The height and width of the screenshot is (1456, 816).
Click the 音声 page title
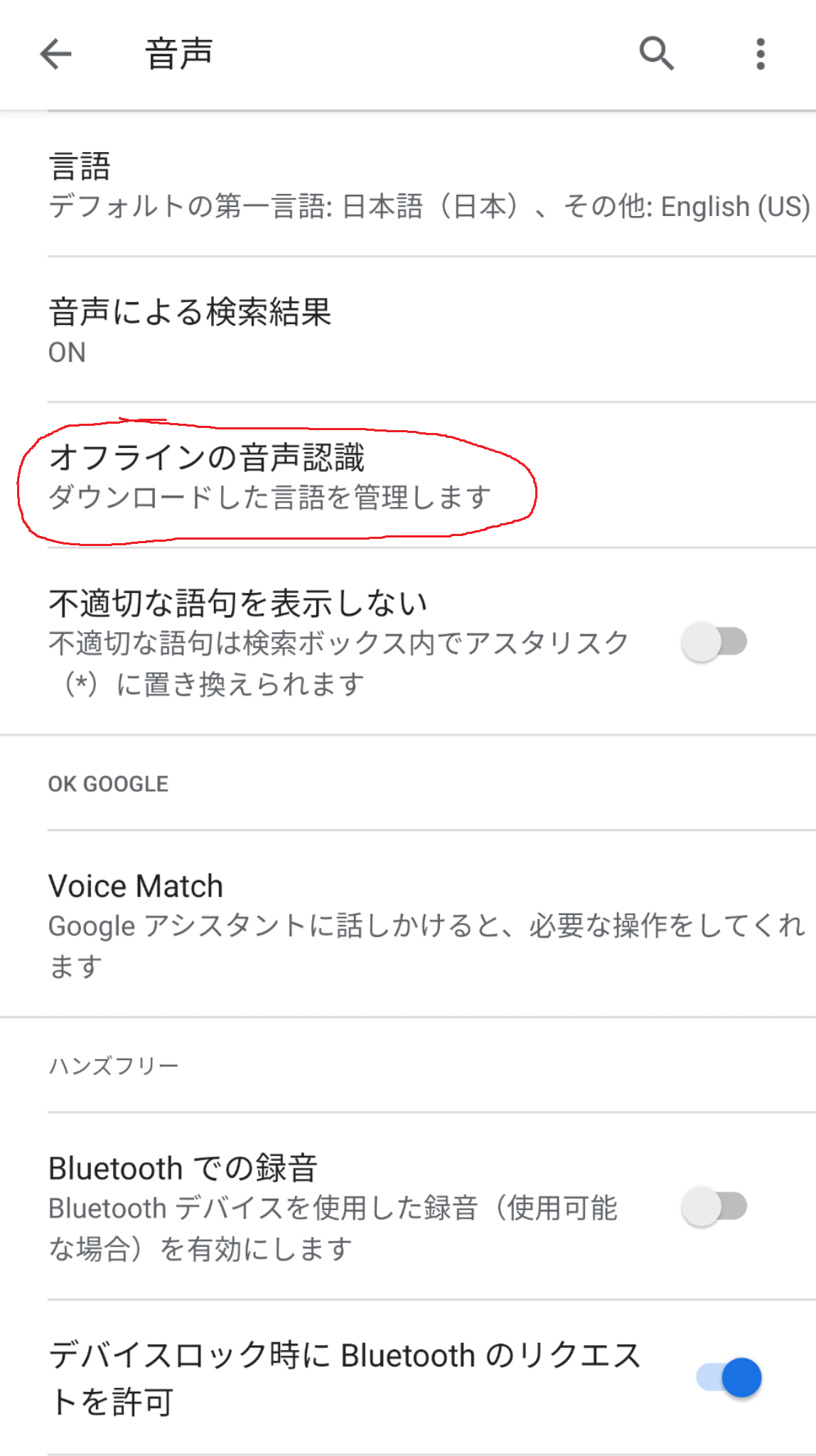click(179, 54)
